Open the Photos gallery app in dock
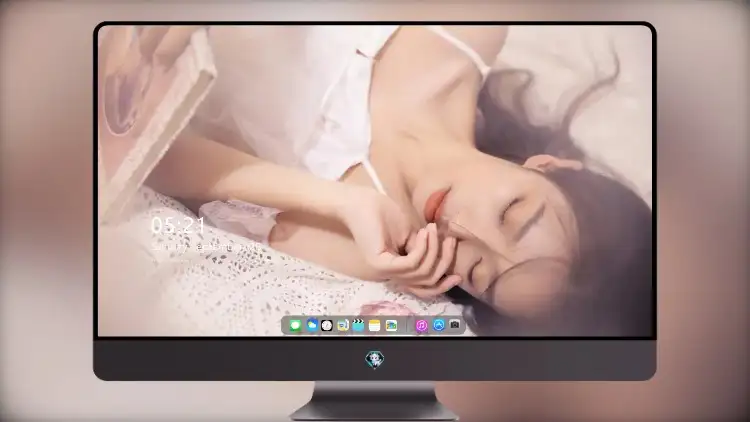This screenshot has height=422, width=750. [x=391, y=326]
